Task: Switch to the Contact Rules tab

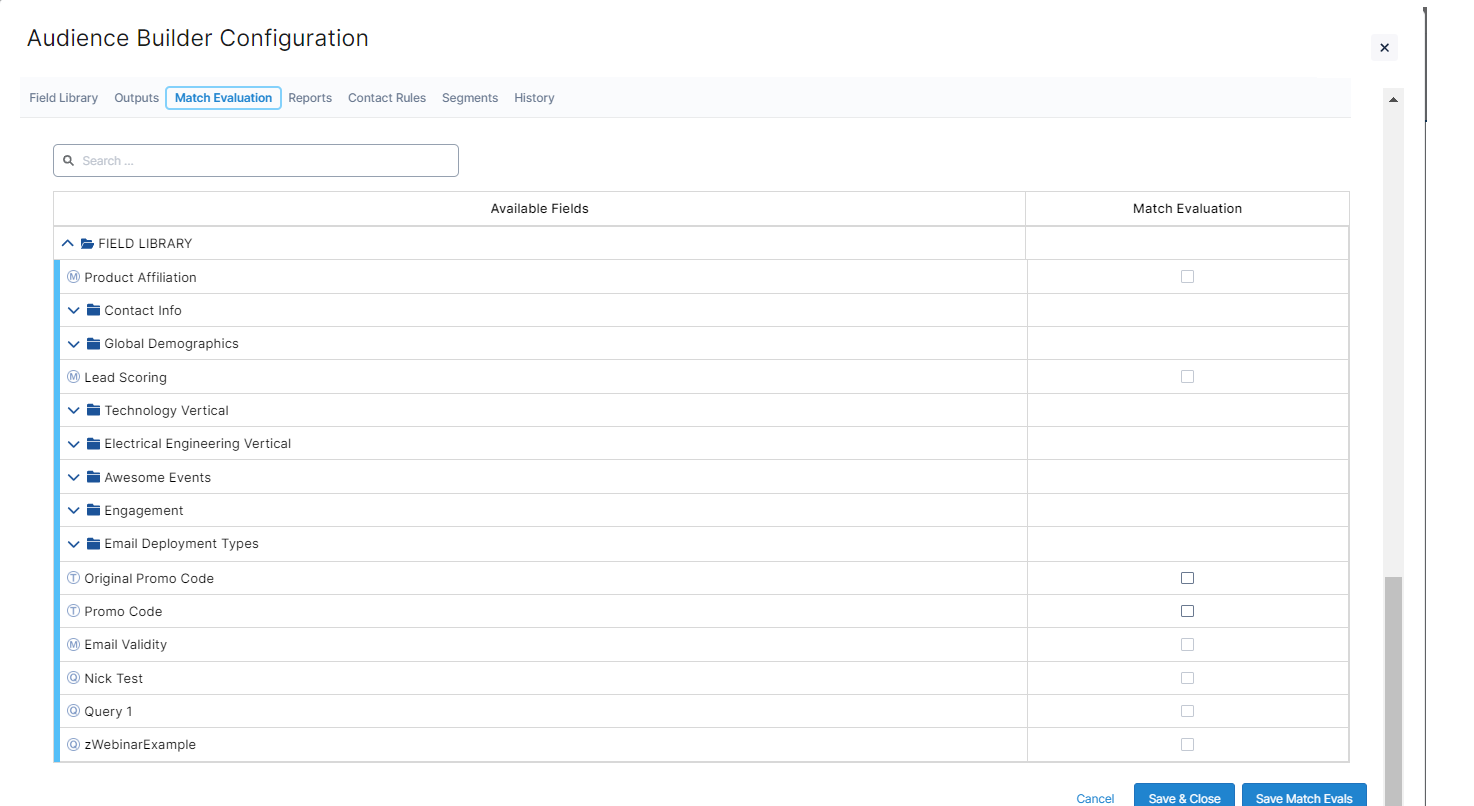Action: pos(387,98)
